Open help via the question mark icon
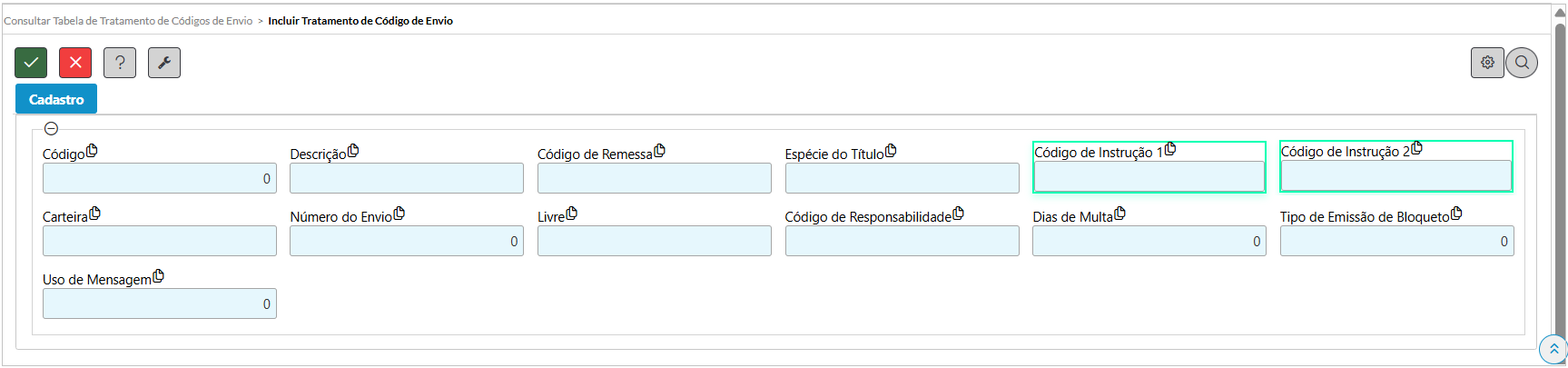This screenshot has width=1568, height=368. pos(120,63)
